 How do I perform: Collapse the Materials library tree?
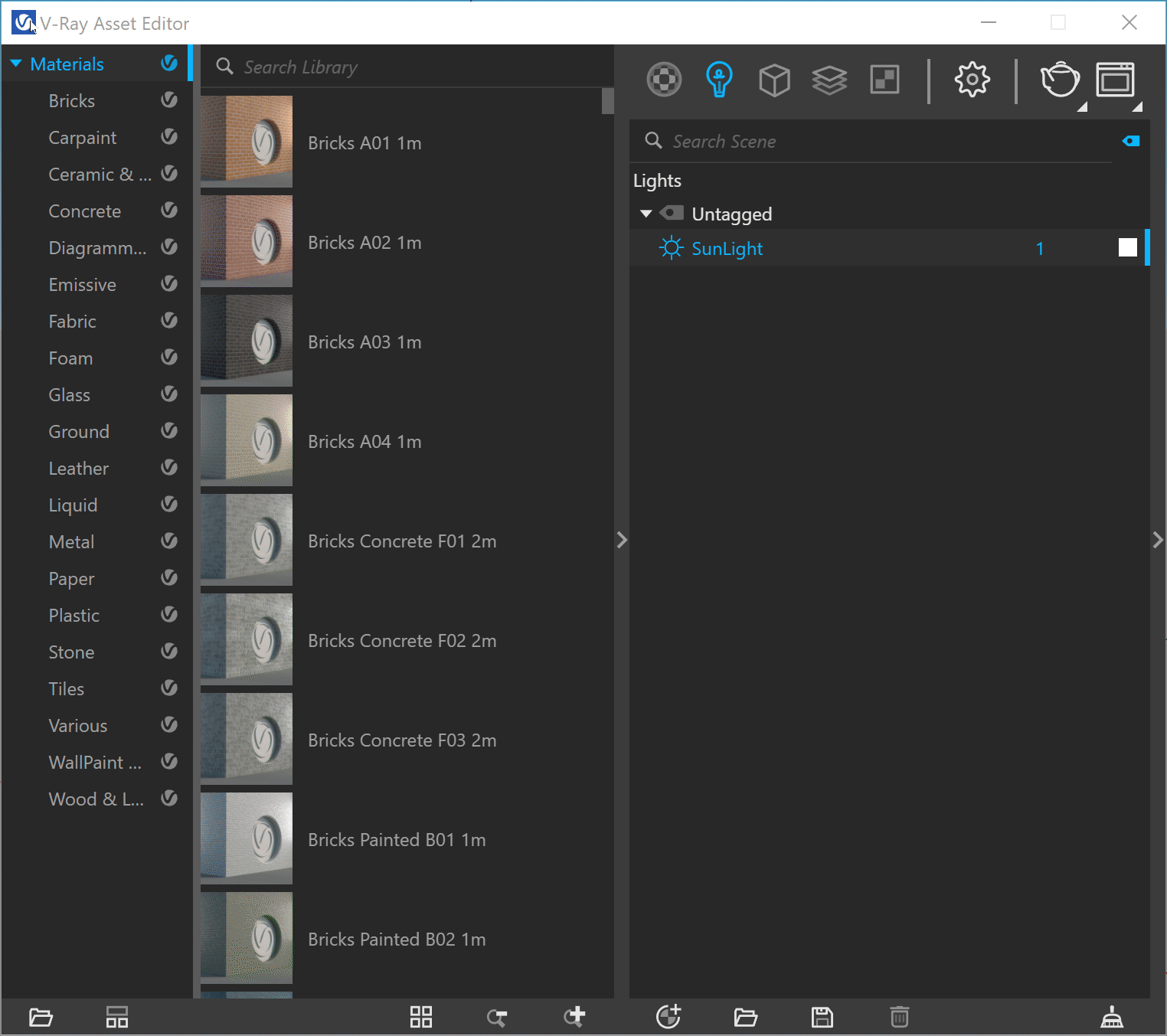16,64
